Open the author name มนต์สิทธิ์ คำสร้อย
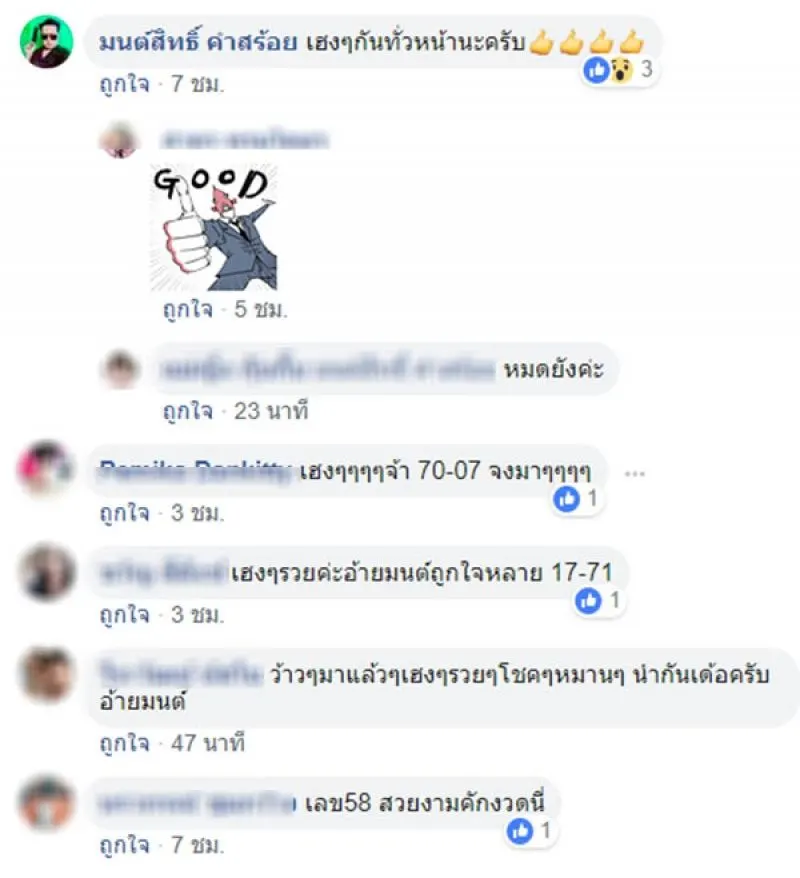The image size is (800, 878). pyautogui.click(x=198, y=43)
